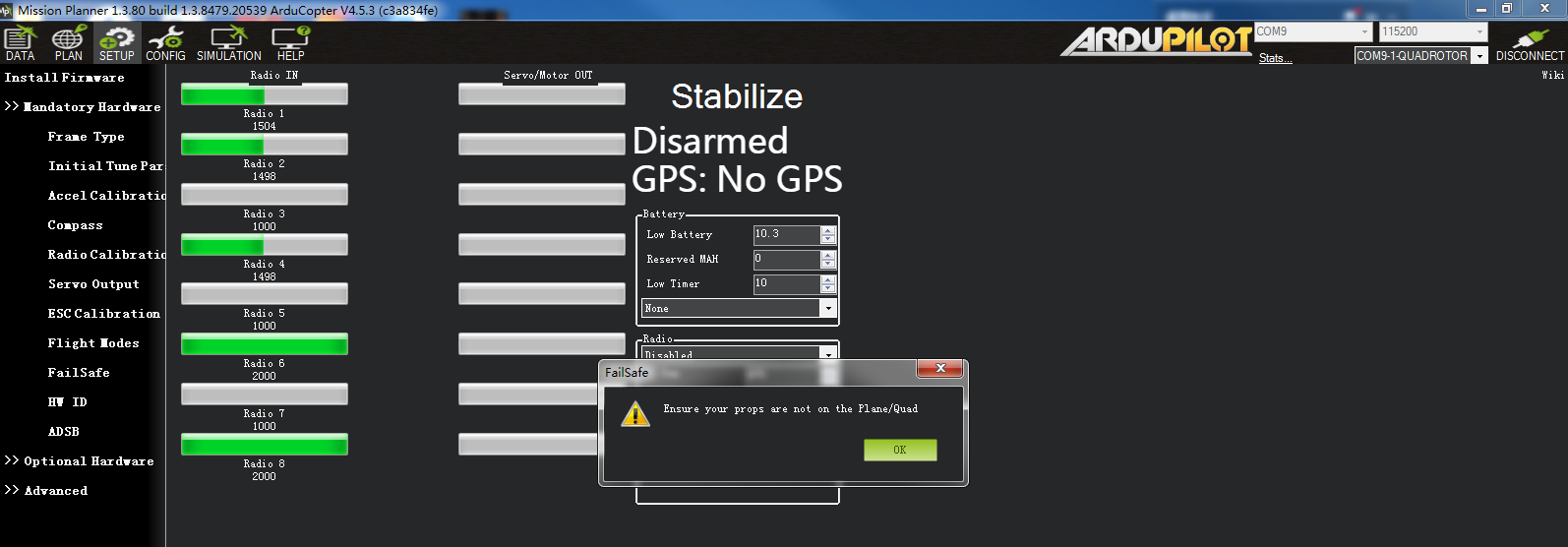Select the SETUP gear icon

(116, 43)
